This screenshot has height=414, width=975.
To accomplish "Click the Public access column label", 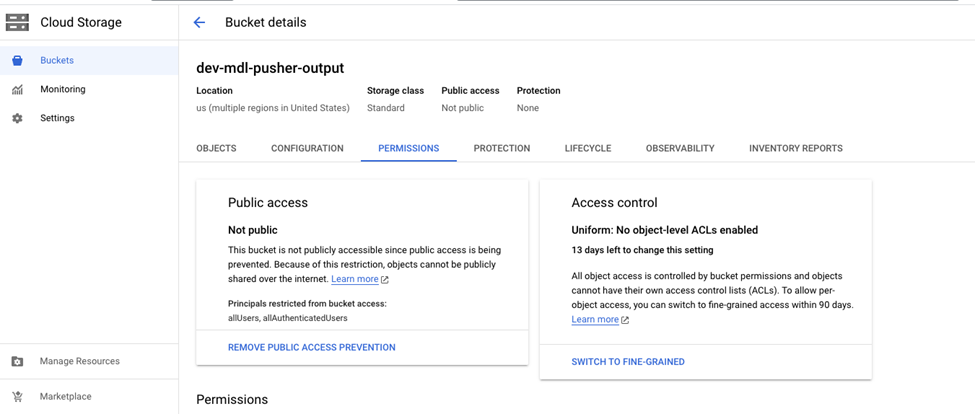I will pyautogui.click(x=470, y=91).
